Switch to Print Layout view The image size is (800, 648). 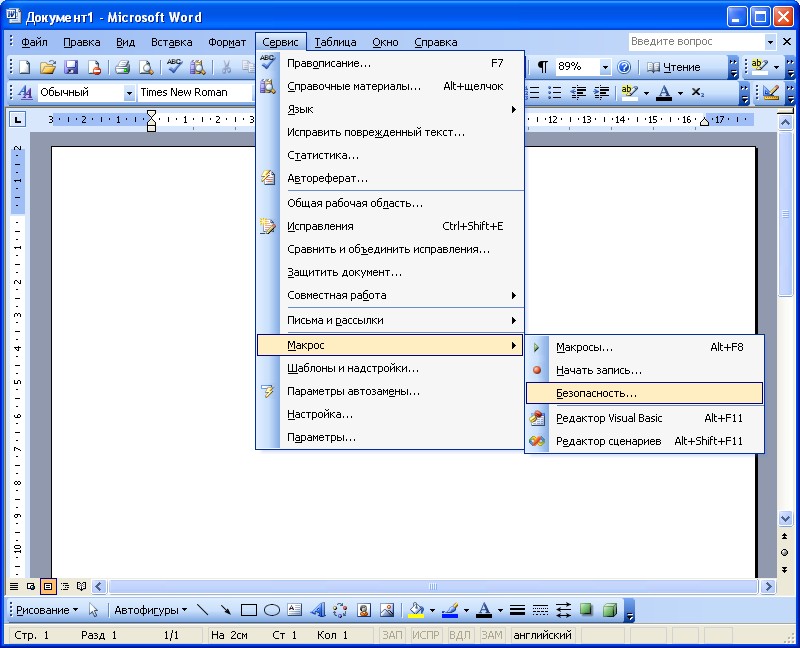point(48,586)
